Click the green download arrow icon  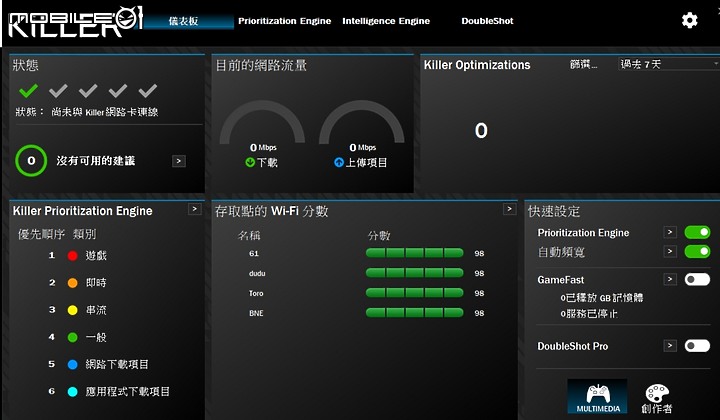(x=250, y=162)
